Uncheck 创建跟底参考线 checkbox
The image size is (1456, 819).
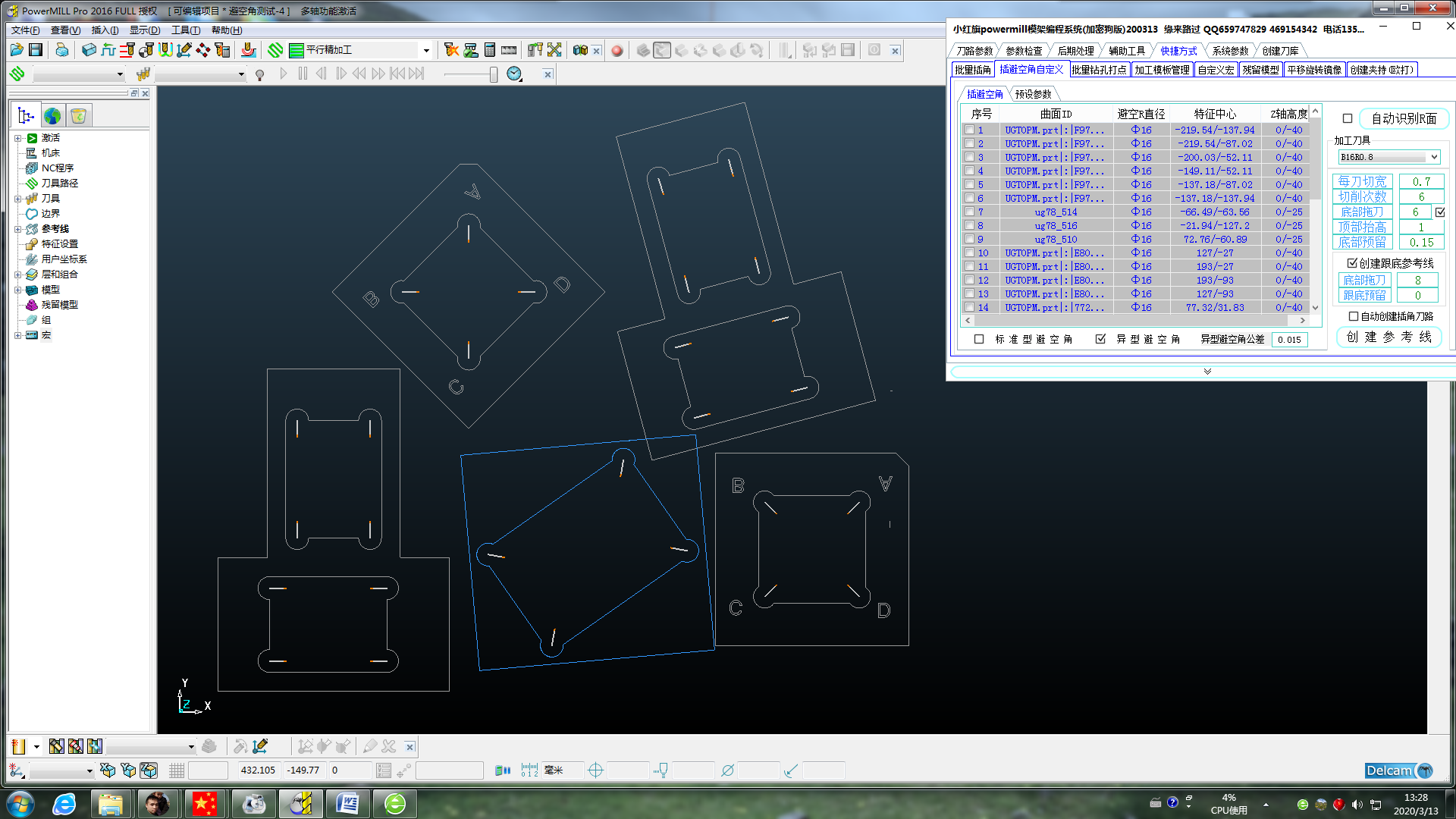1352,263
